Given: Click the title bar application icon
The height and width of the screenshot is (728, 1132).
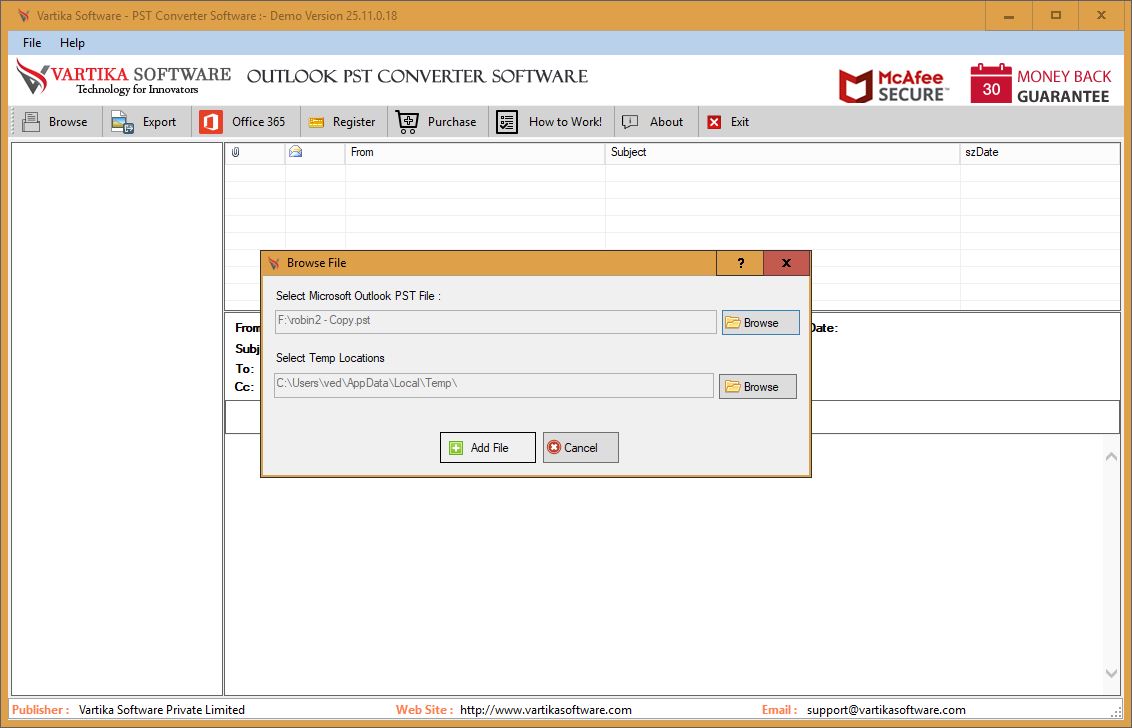Looking at the screenshot, I should (x=24, y=16).
